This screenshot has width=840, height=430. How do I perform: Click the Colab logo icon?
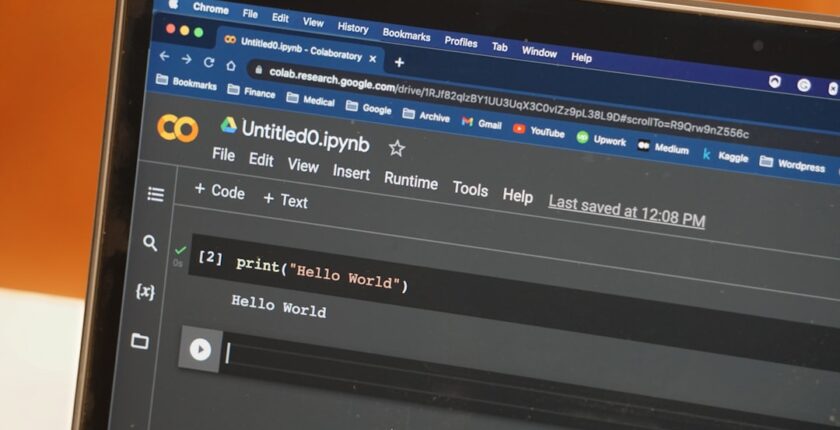click(177, 128)
